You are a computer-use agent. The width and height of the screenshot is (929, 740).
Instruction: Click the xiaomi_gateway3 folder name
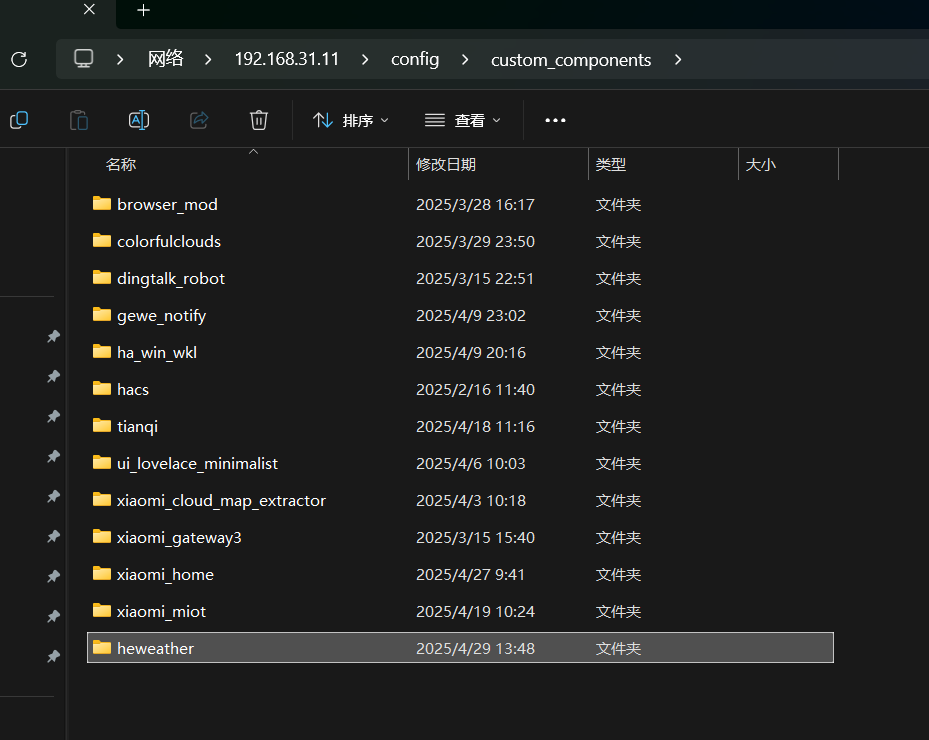coord(179,538)
